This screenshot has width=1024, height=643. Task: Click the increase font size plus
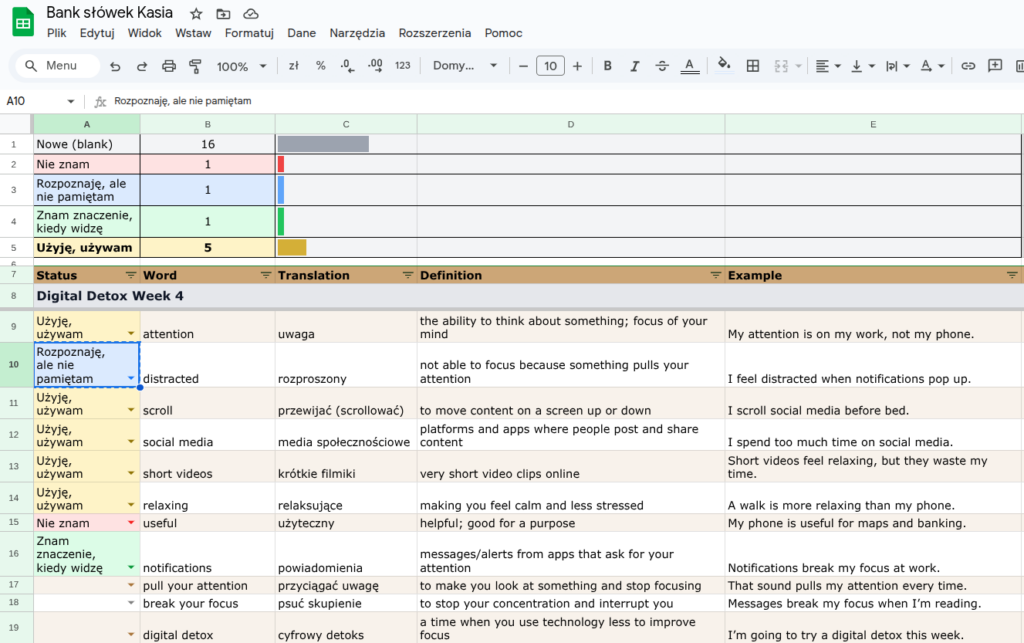577,66
